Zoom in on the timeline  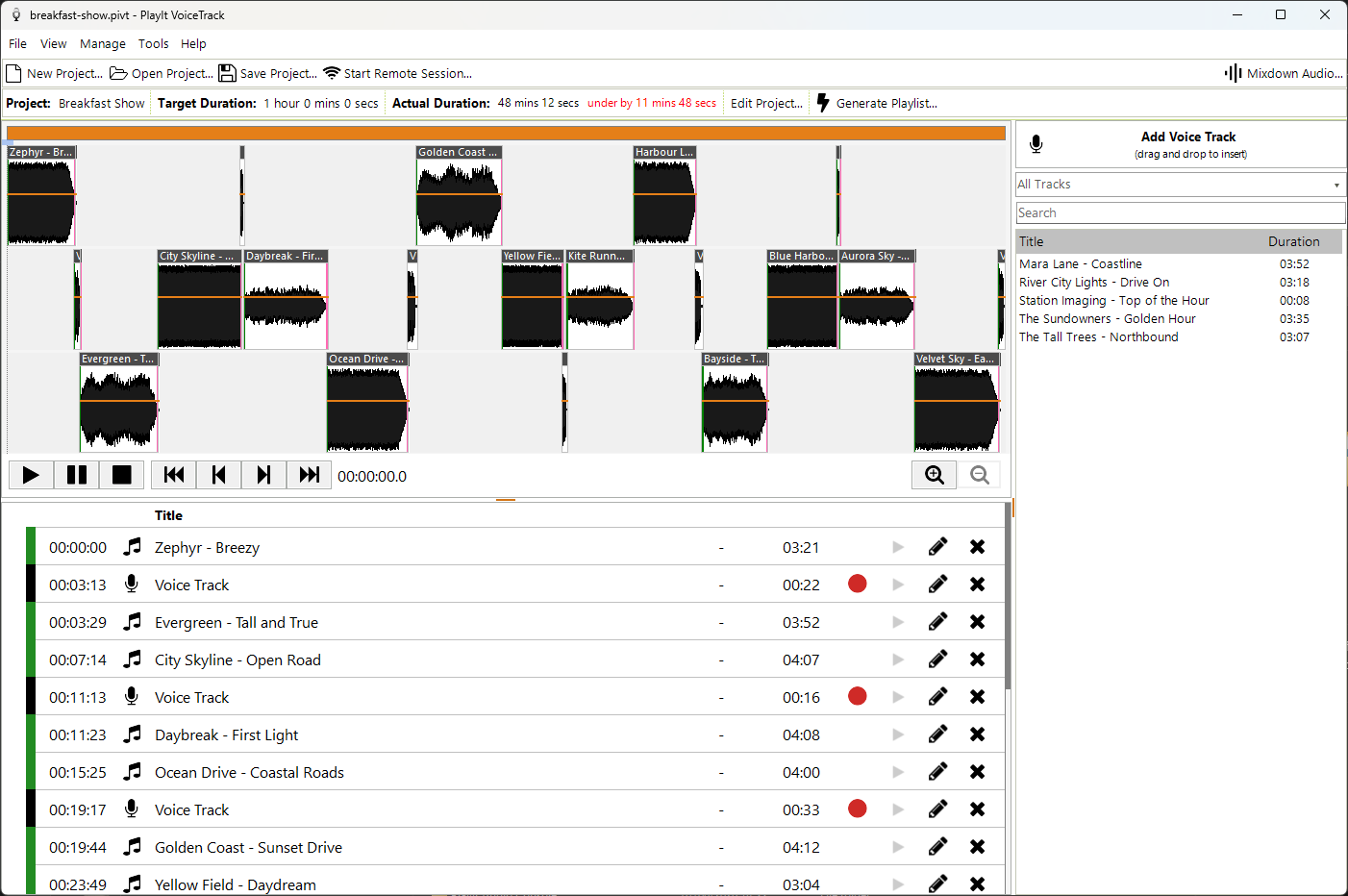pyautogui.click(x=935, y=475)
